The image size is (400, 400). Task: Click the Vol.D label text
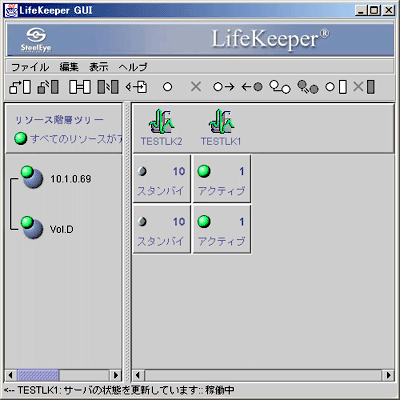(62, 229)
